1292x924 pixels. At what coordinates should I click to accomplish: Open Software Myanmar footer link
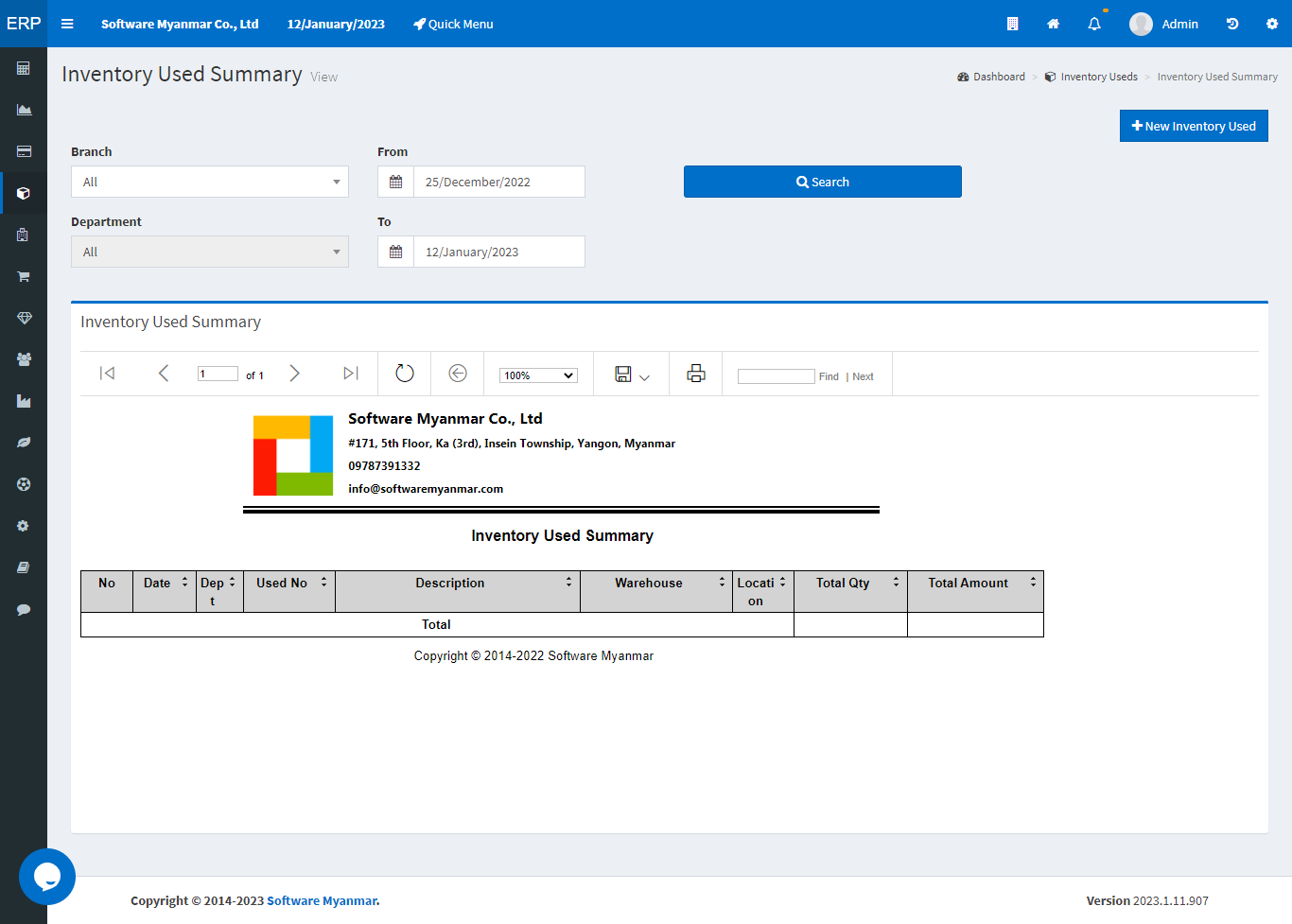[322, 900]
